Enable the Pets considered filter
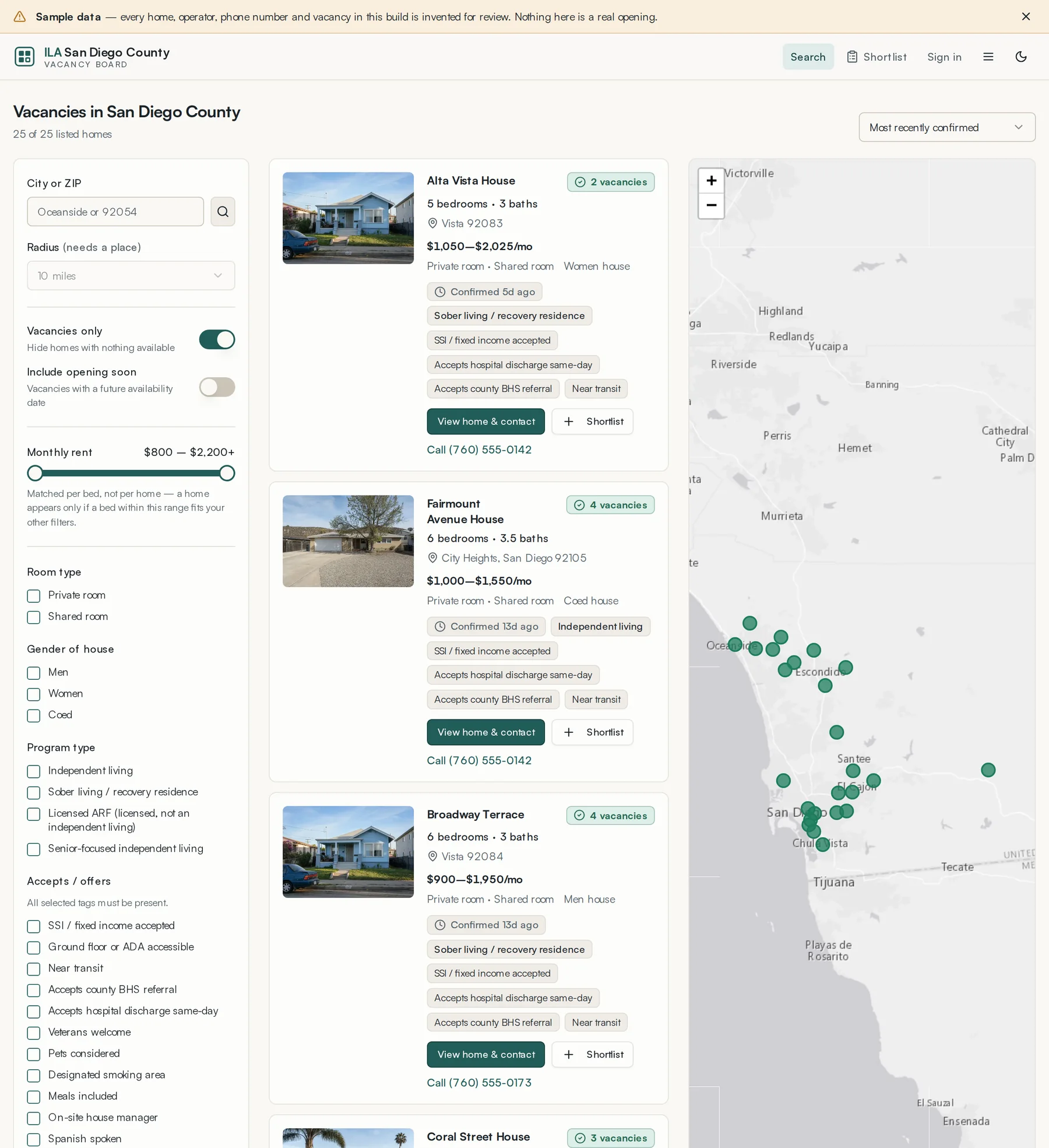1049x1148 pixels. tap(34, 1054)
